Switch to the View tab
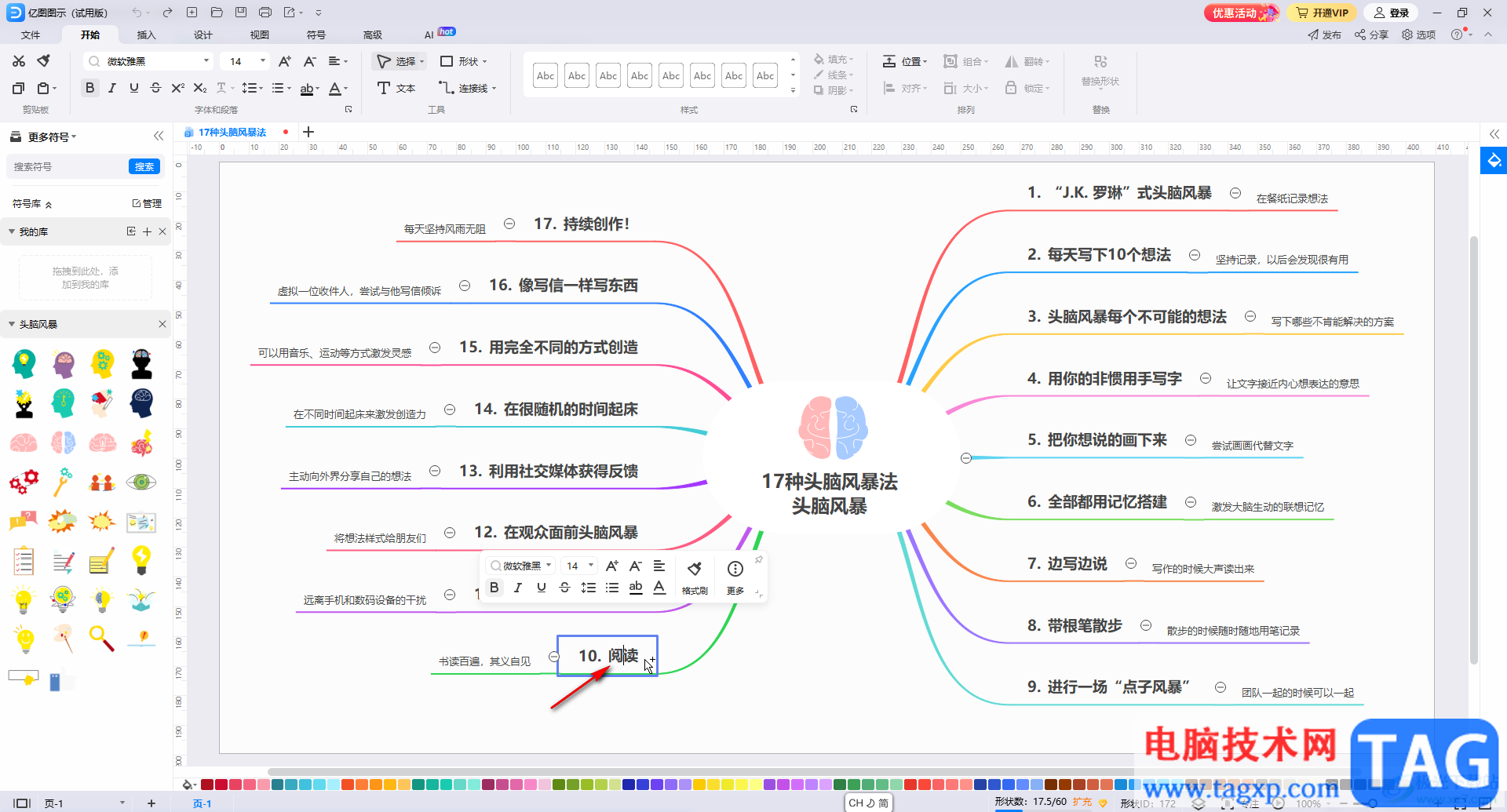 (260, 35)
